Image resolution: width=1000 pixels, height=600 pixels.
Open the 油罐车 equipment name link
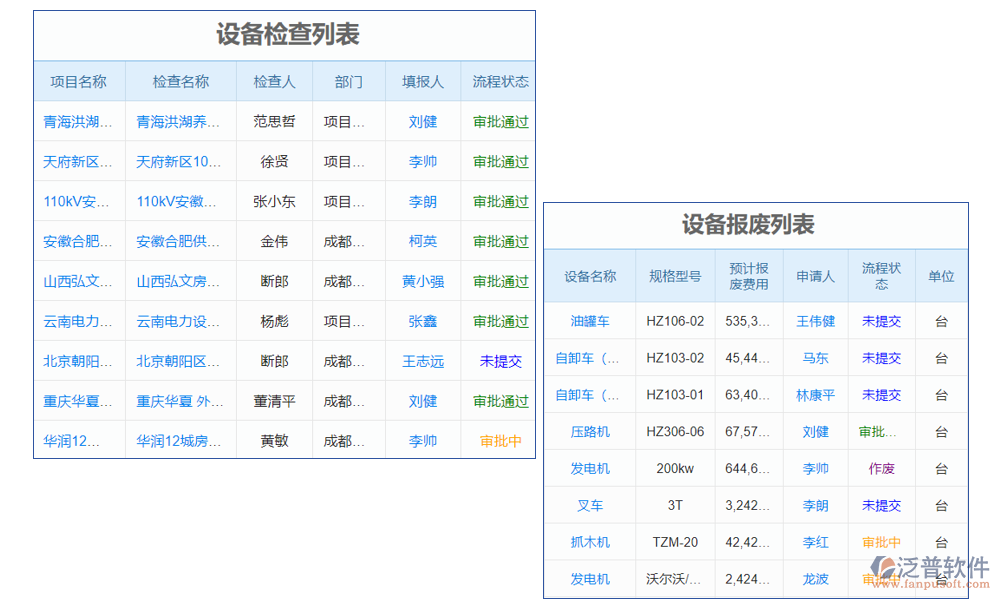click(x=590, y=321)
